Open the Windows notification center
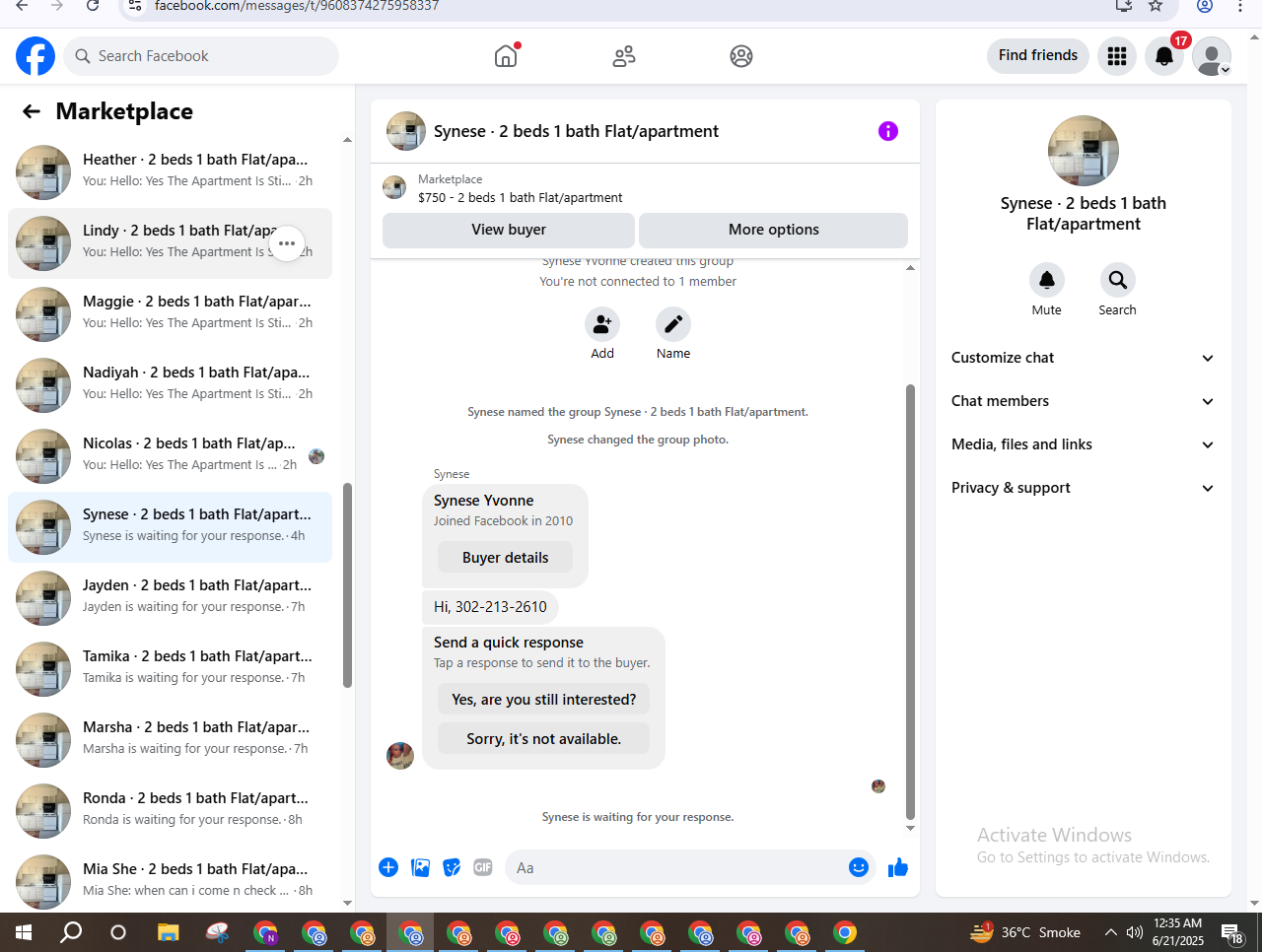Image resolution: width=1262 pixels, height=952 pixels. coord(1232,932)
